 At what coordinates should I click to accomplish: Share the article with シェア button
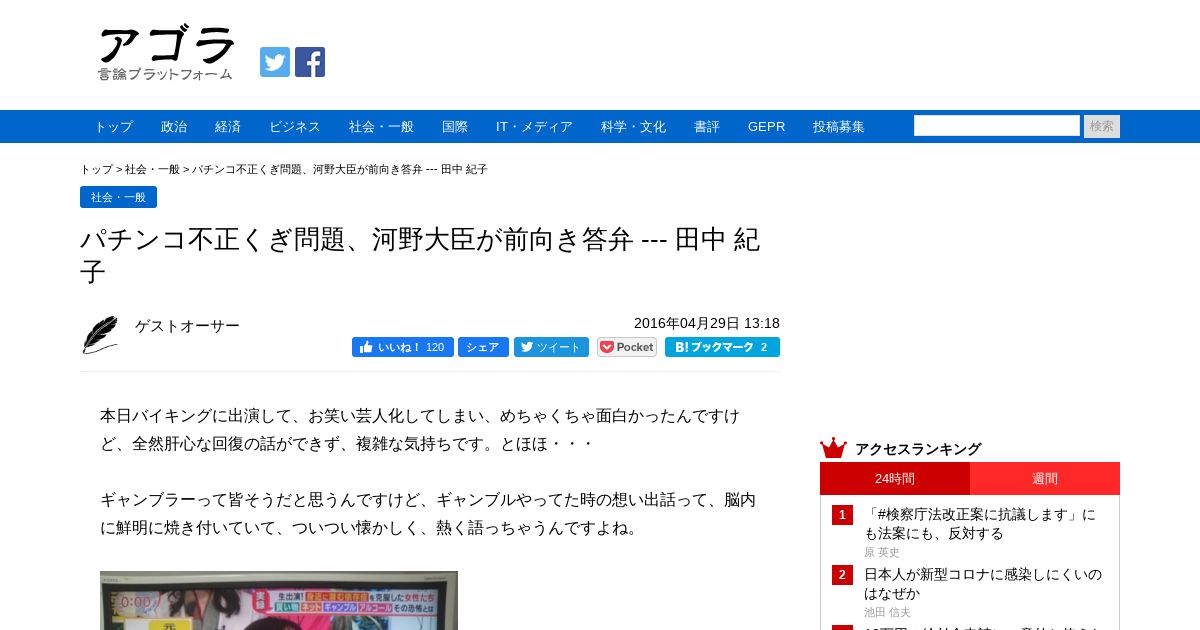[483, 347]
